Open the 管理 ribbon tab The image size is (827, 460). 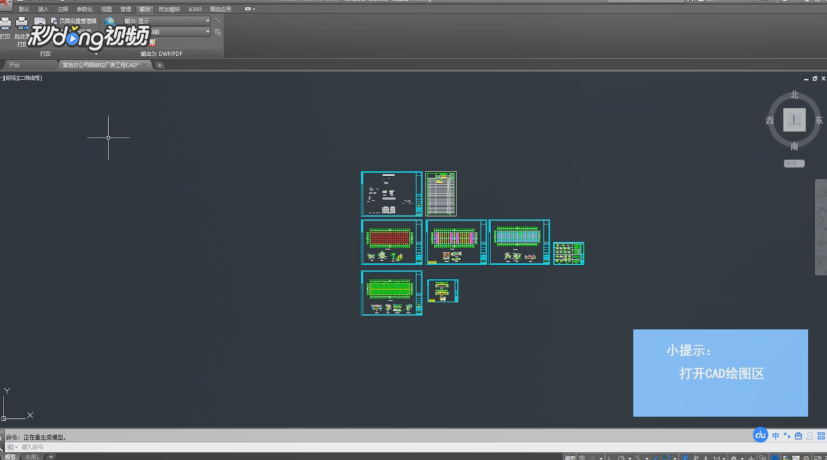pos(126,9)
